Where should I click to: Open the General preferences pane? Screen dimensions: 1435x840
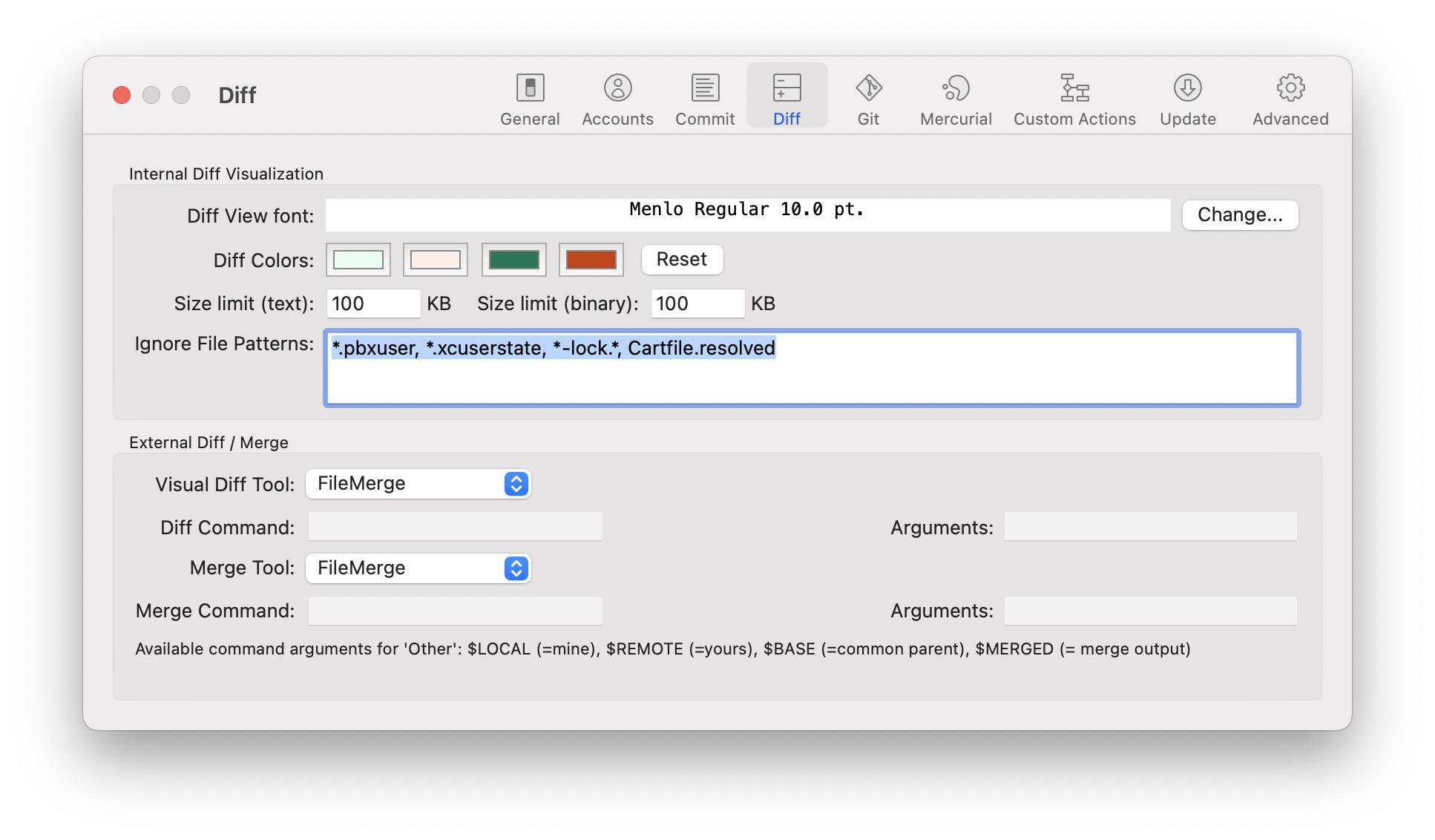pos(529,99)
